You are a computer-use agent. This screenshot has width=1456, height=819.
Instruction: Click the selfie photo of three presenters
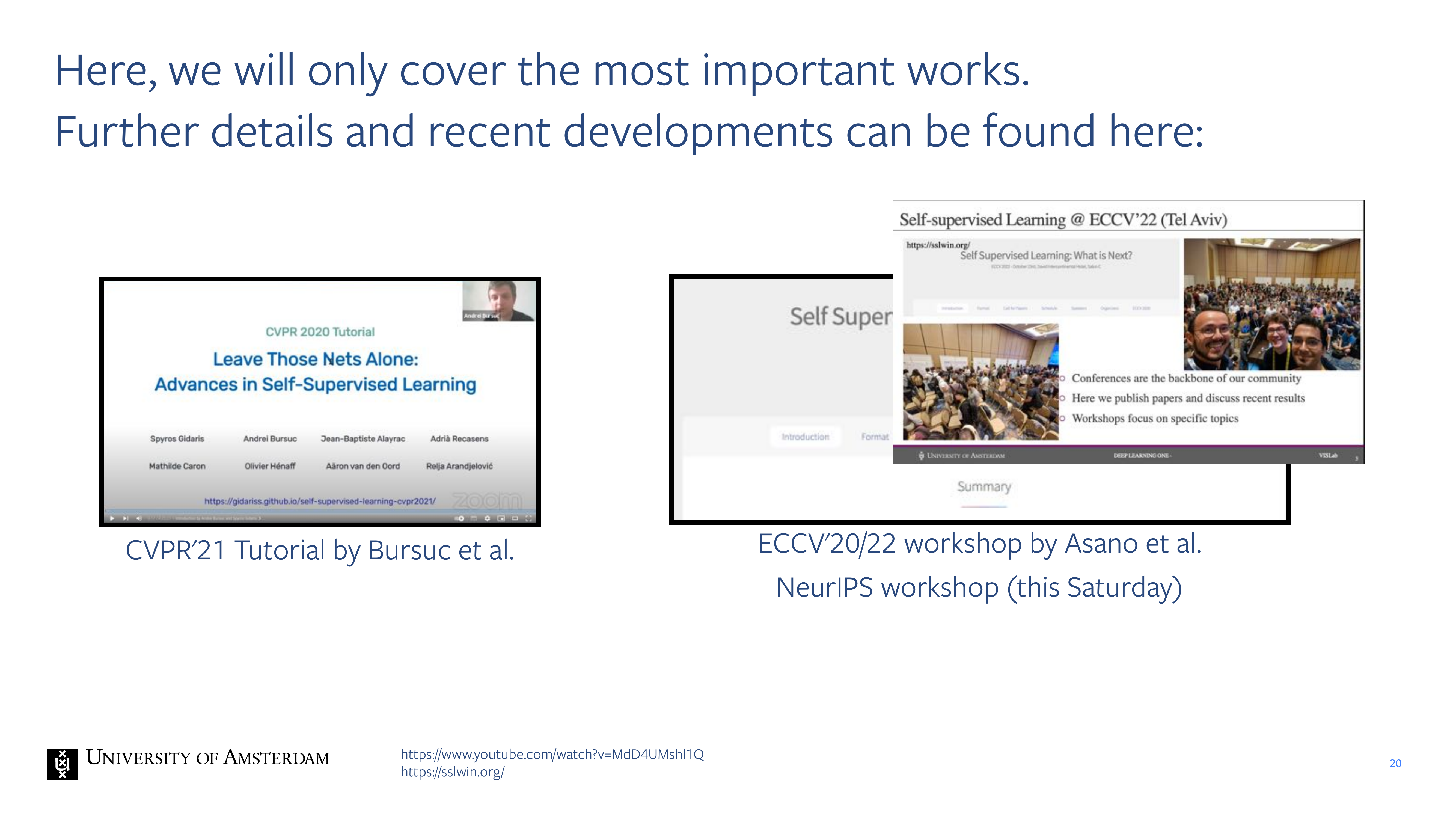tap(1272, 304)
